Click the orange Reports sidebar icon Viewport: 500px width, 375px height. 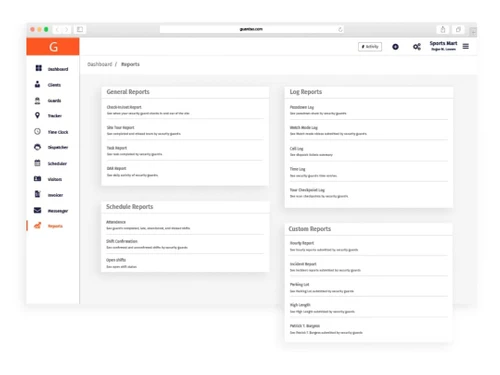point(38,226)
